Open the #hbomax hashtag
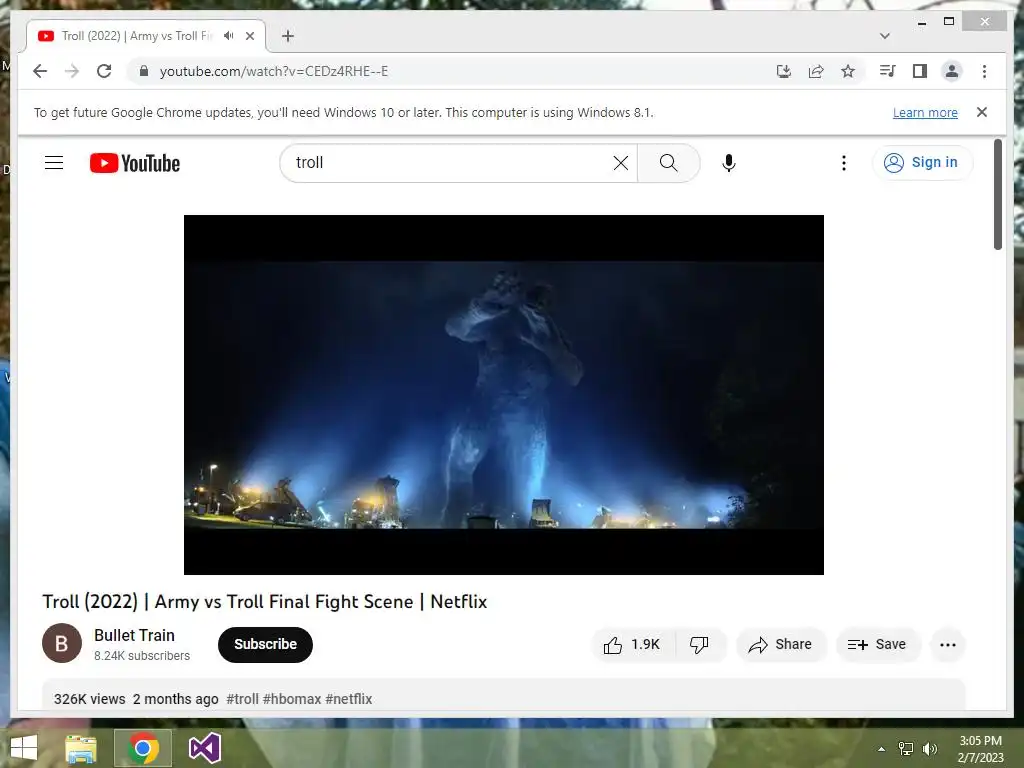Image resolution: width=1024 pixels, height=768 pixels. [x=292, y=699]
